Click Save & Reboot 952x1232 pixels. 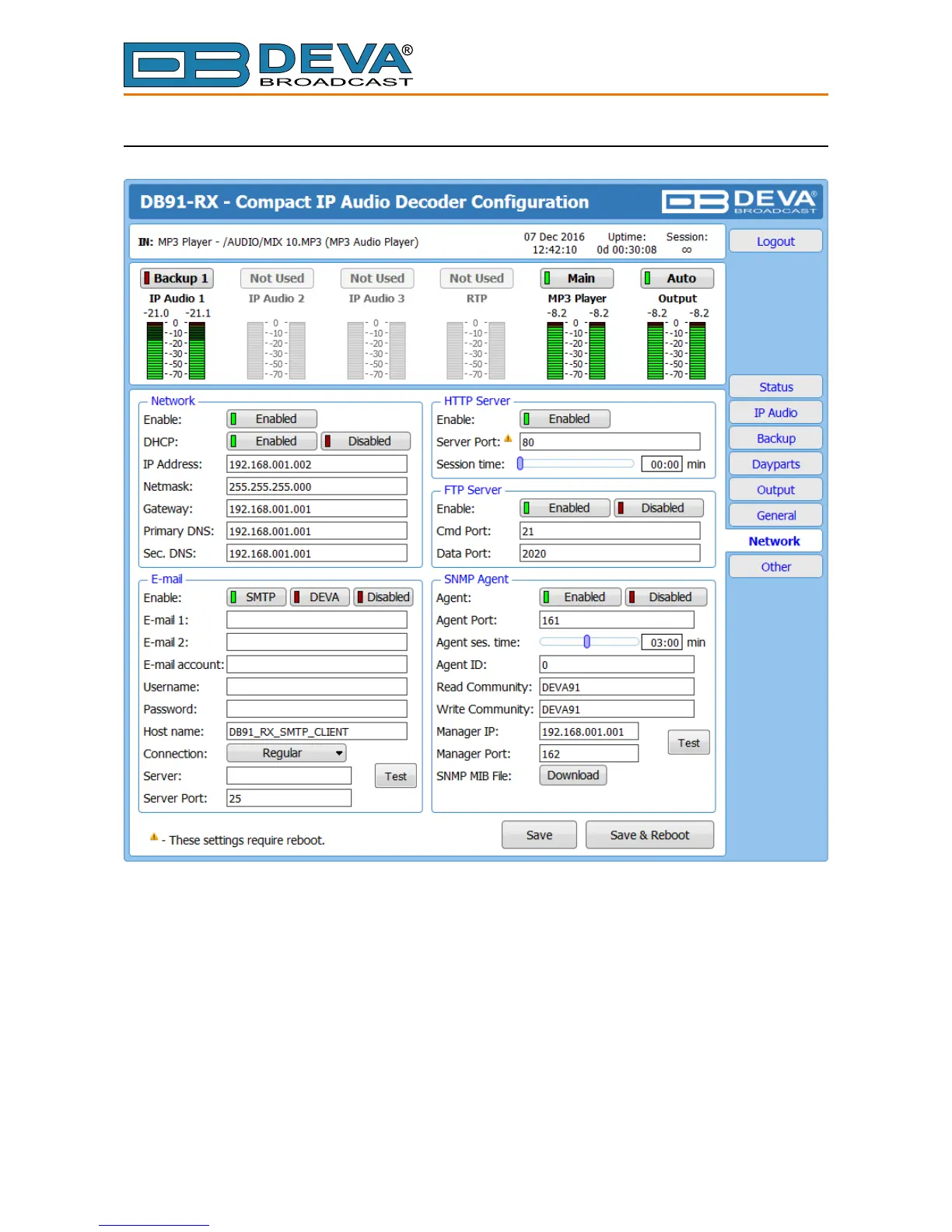pos(649,835)
